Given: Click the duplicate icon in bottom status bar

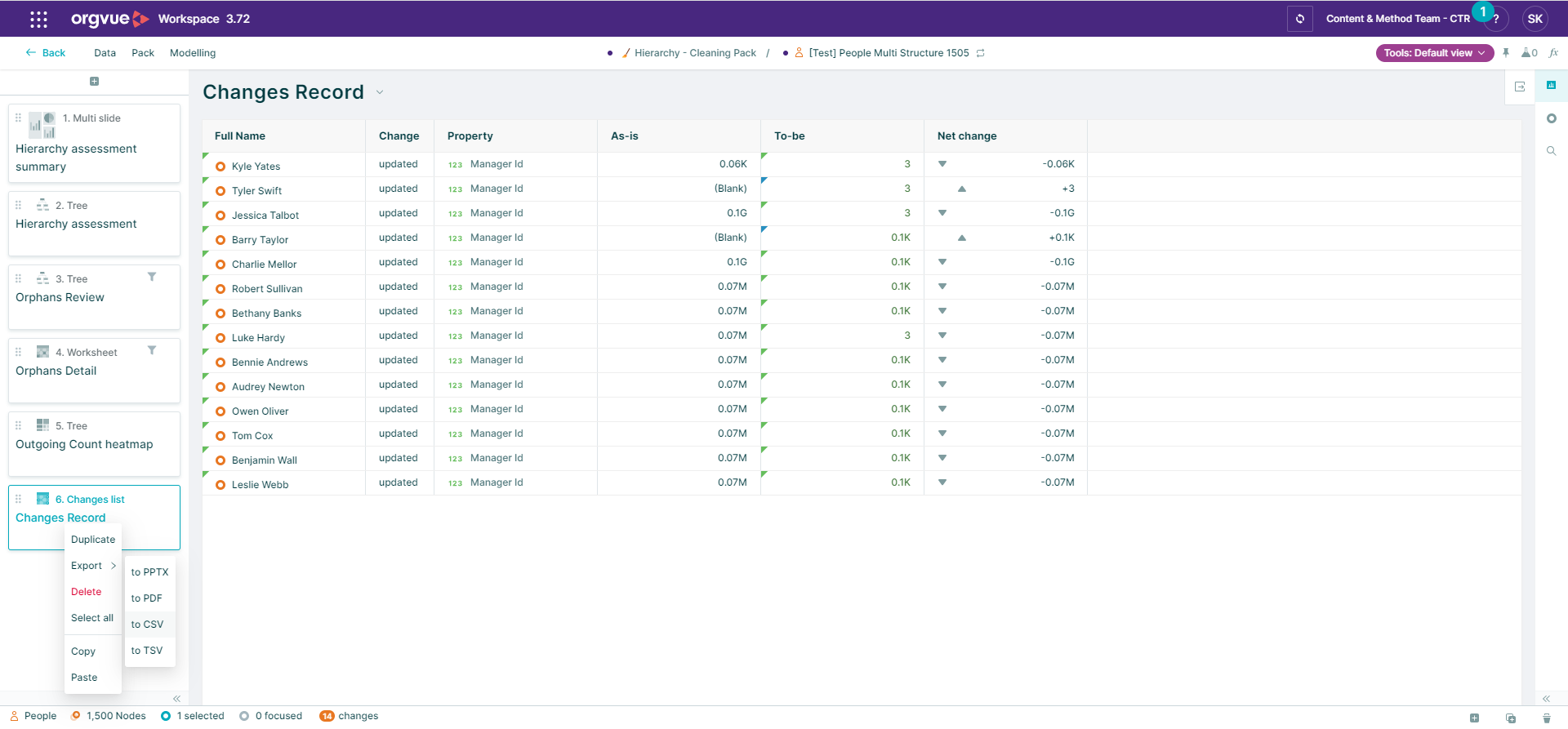Looking at the screenshot, I should click(x=1511, y=718).
